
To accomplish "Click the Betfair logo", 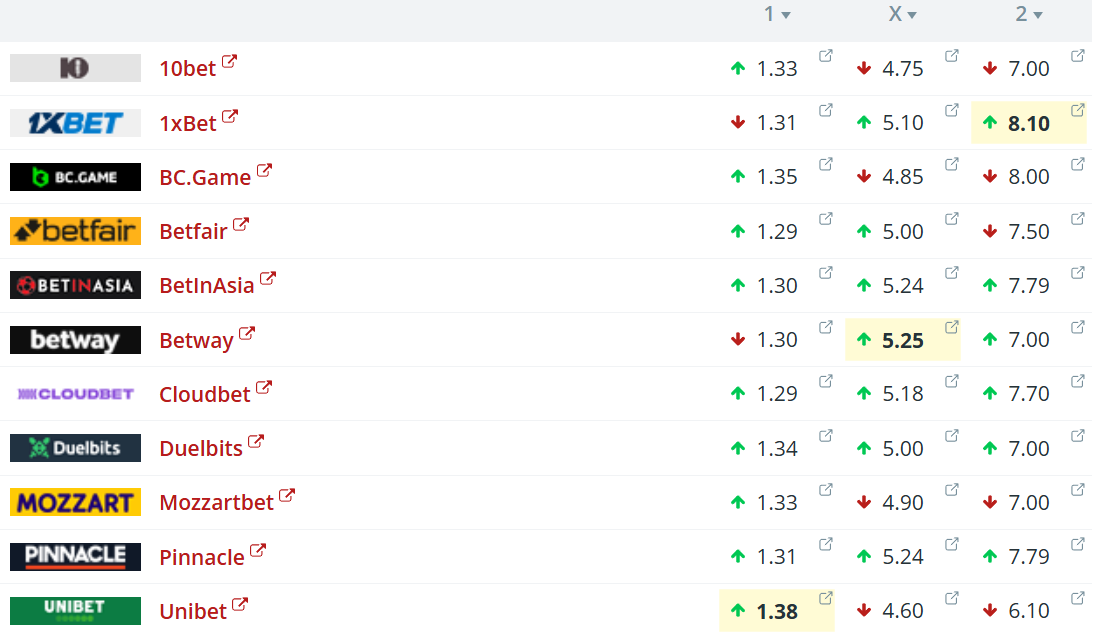I will [x=75, y=231].
